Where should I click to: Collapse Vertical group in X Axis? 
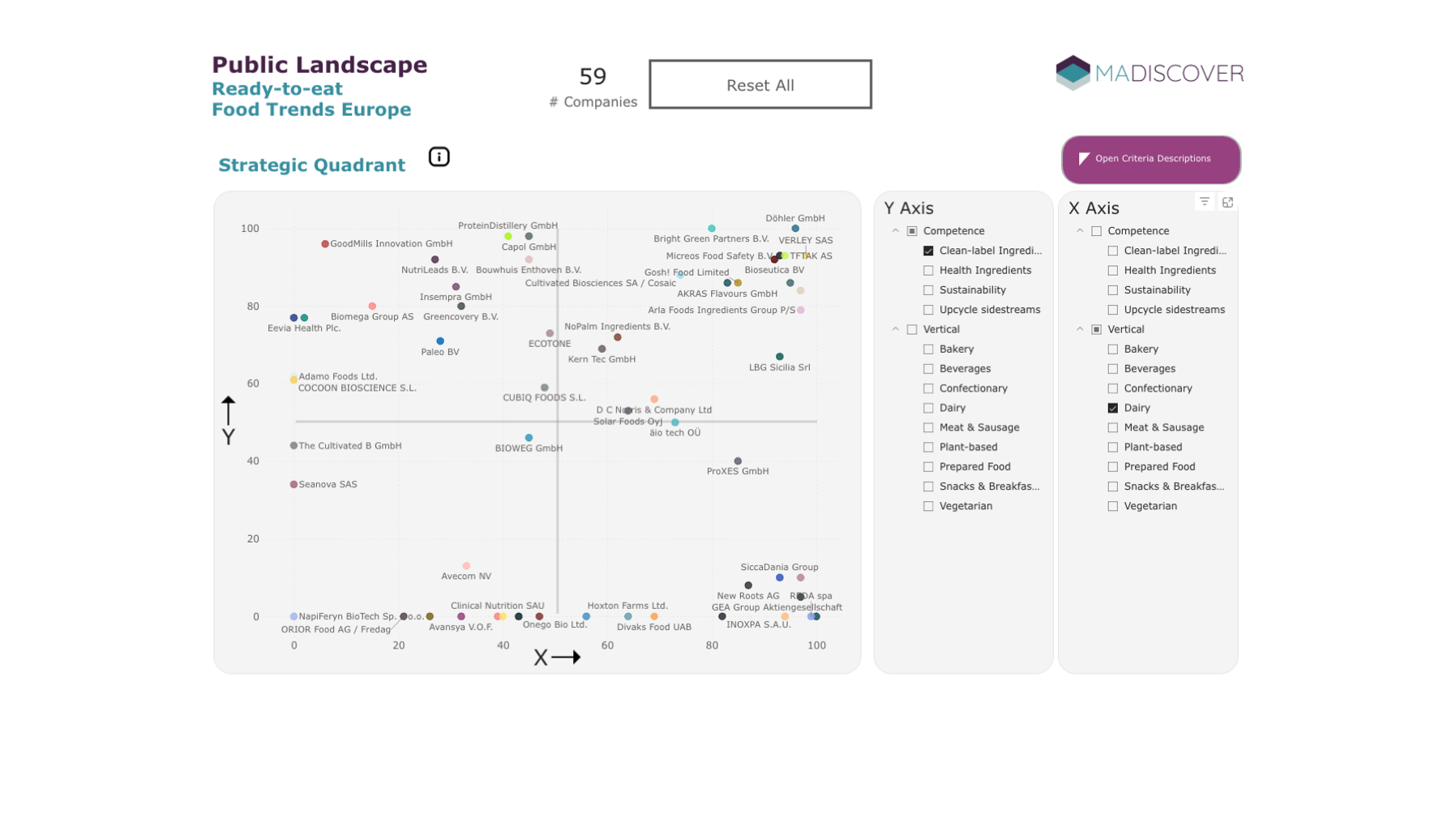tap(1080, 329)
